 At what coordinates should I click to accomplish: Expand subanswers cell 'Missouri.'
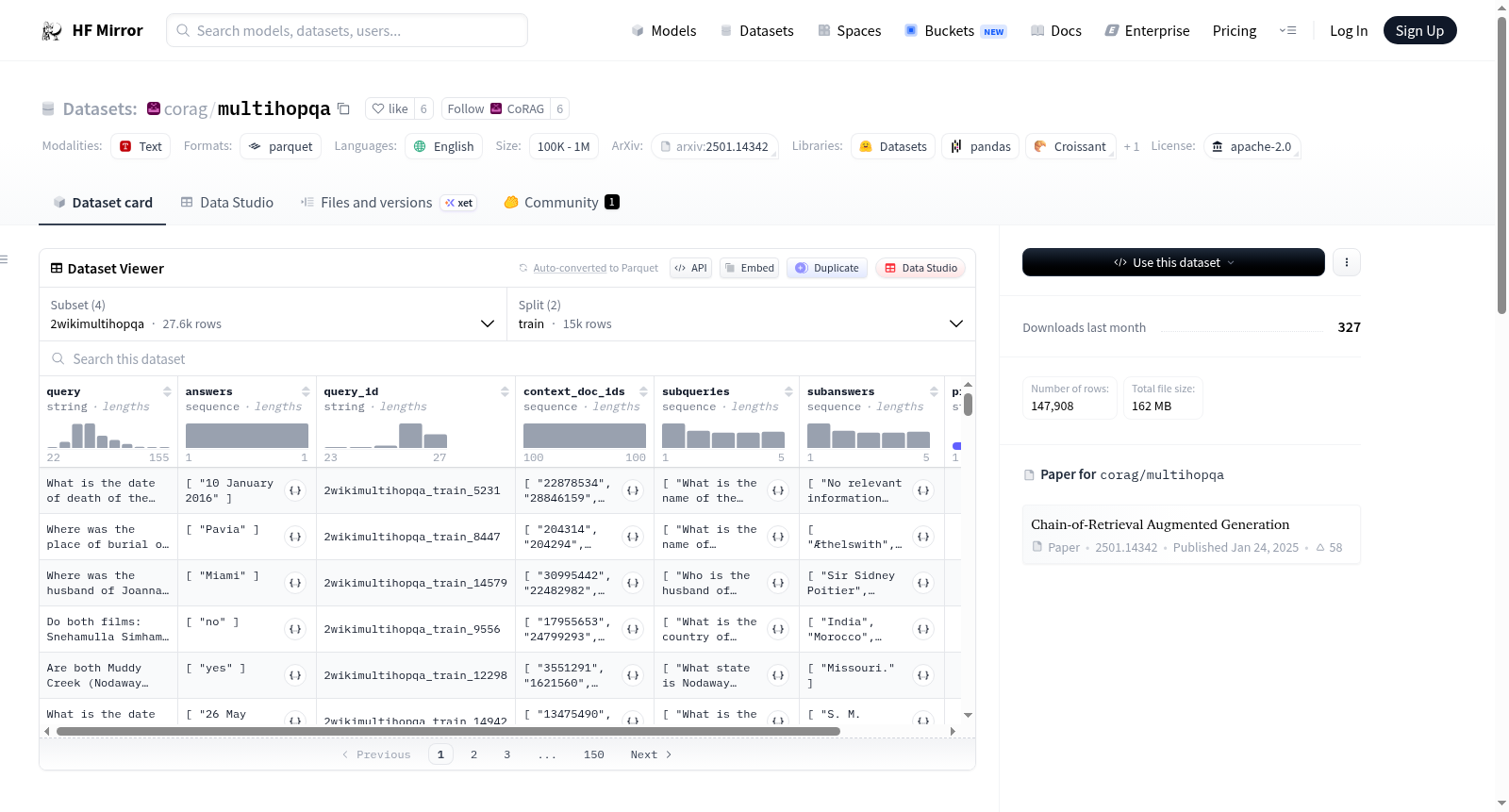click(x=923, y=675)
